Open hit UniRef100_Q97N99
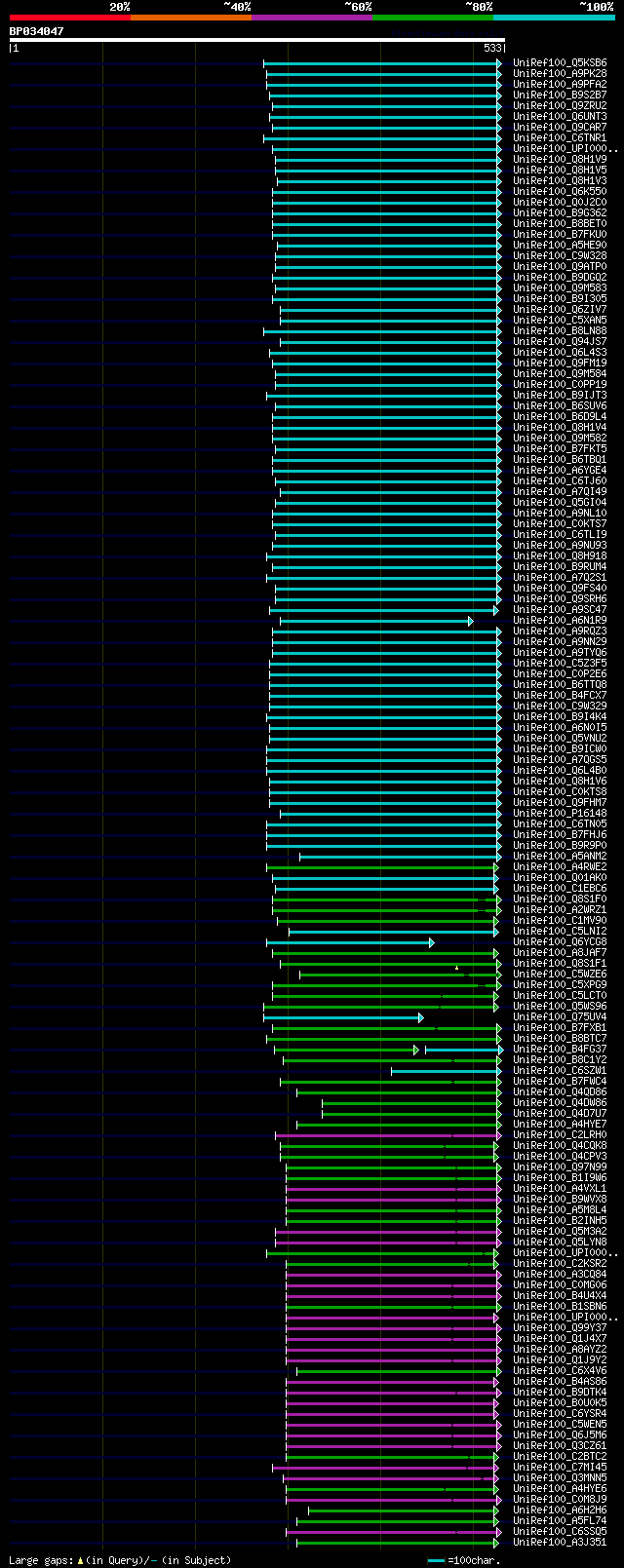The image size is (624, 1568). pyautogui.click(x=560, y=1167)
